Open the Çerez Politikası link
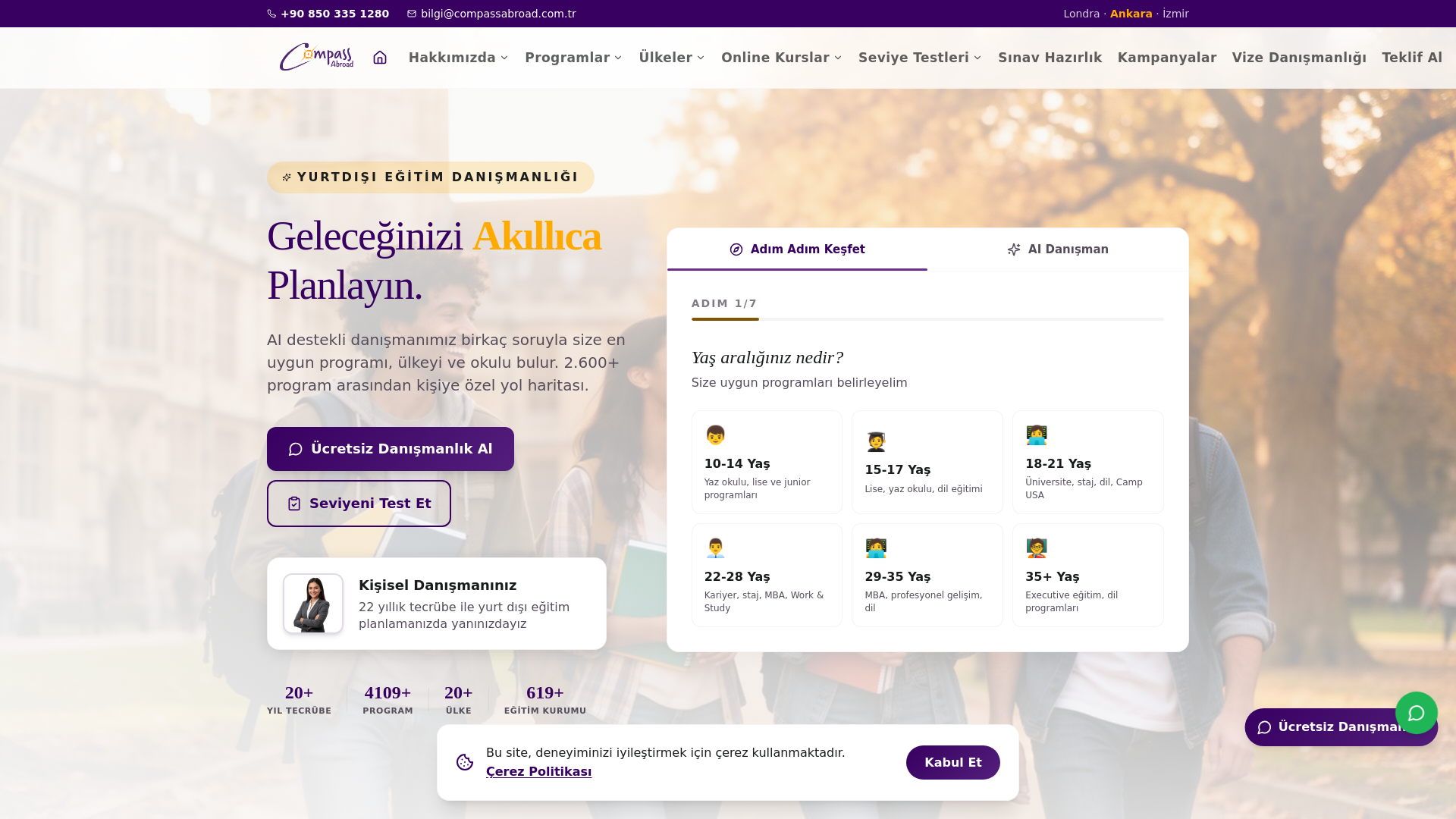 [x=538, y=772]
